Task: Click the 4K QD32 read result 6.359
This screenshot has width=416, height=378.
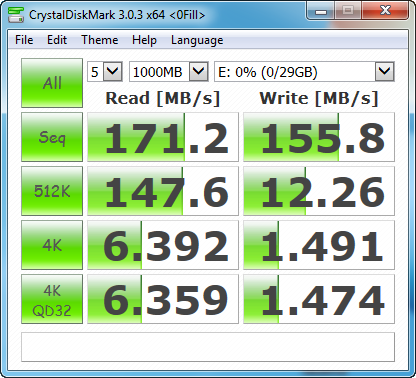Action: 163,299
